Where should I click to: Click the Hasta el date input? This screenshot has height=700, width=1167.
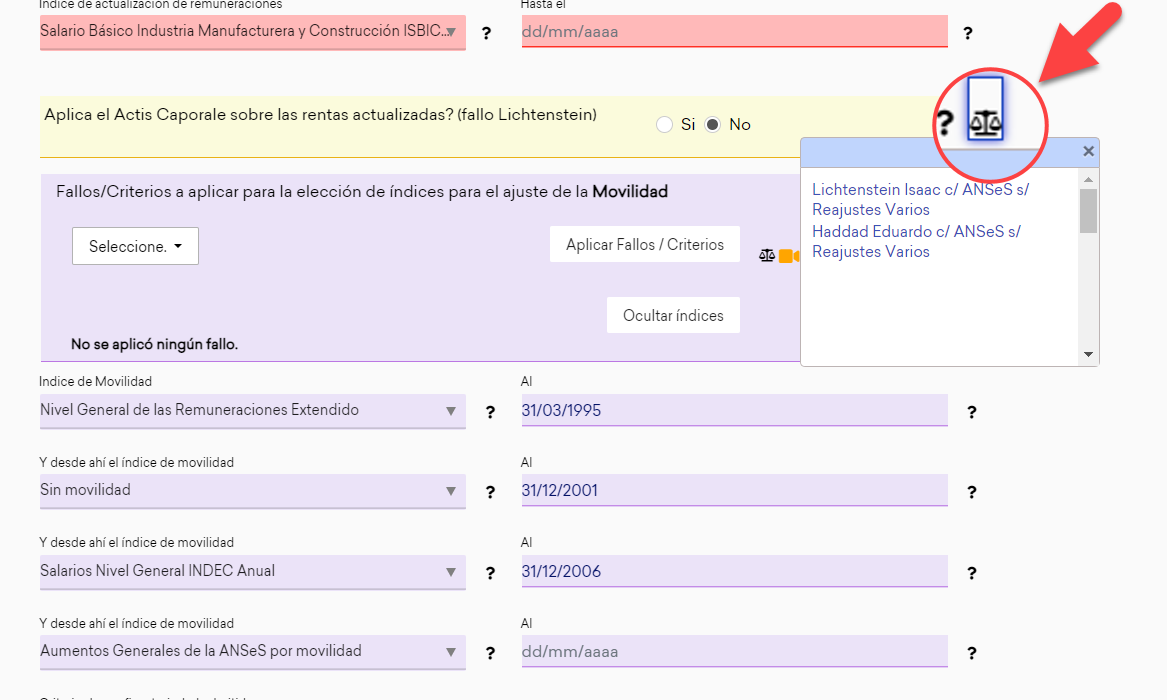[x=735, y=31]
